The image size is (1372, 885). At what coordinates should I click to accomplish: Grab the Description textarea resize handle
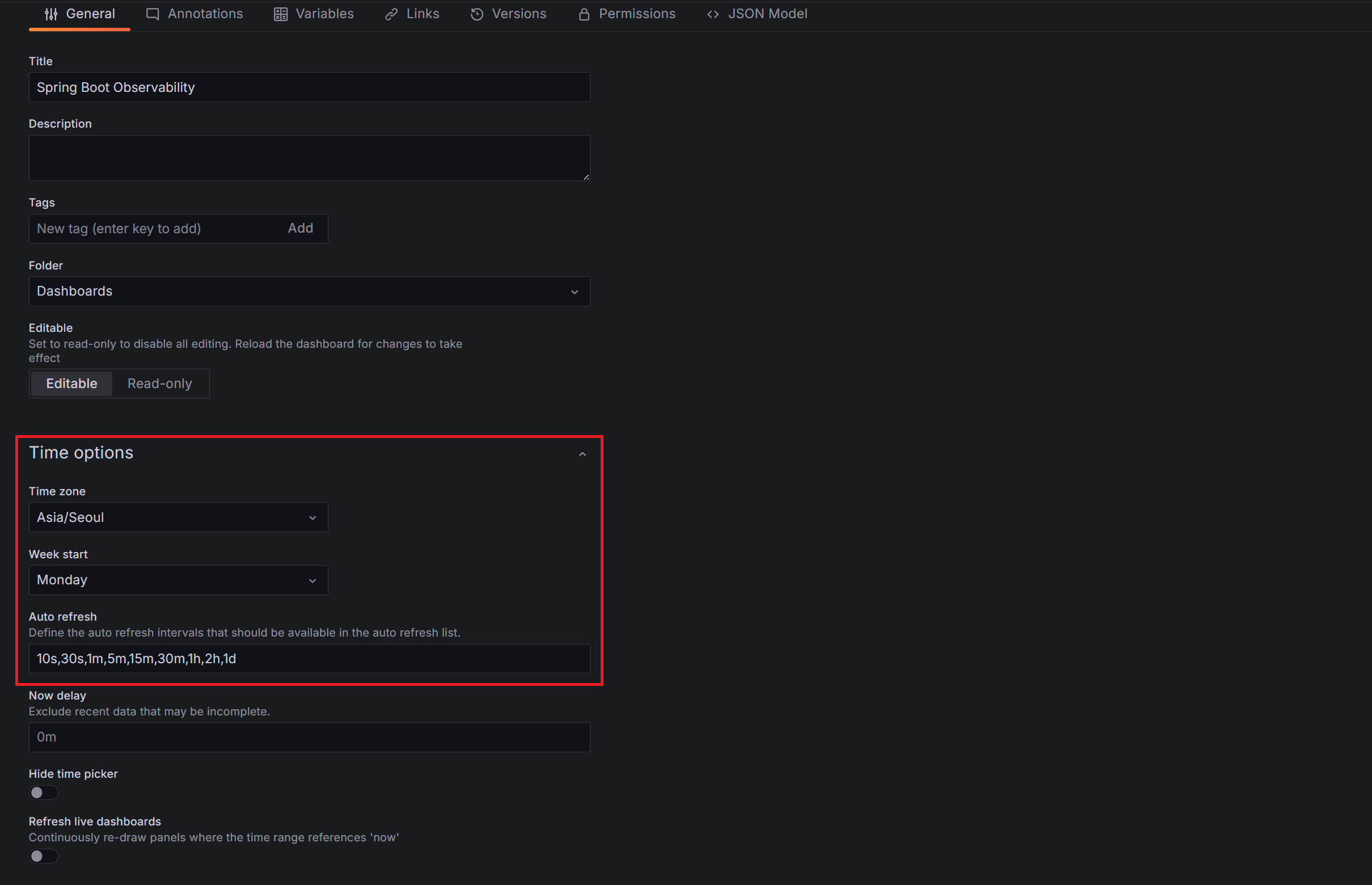pos(586,177)
